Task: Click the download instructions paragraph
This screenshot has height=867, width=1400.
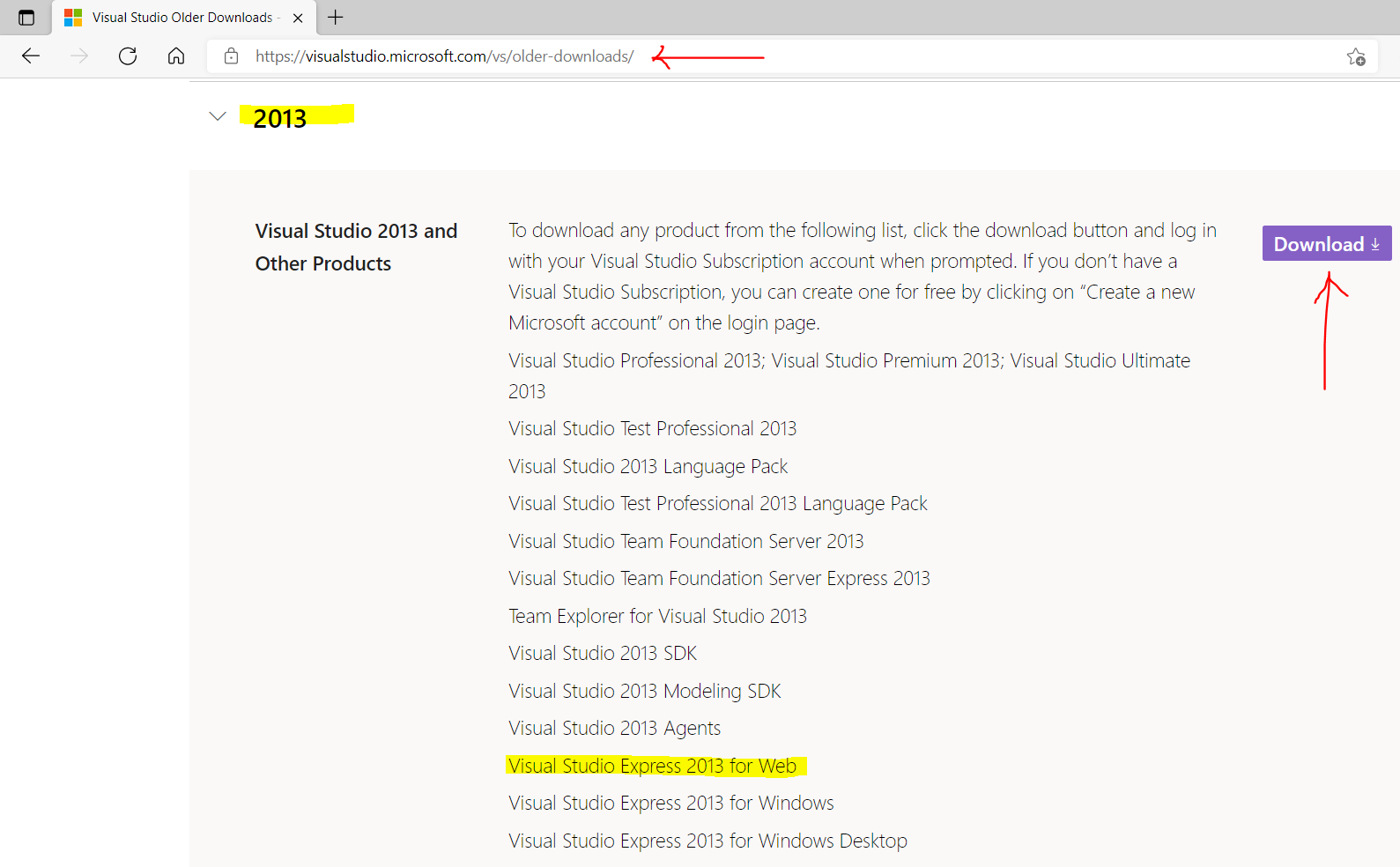Action: 862,277
